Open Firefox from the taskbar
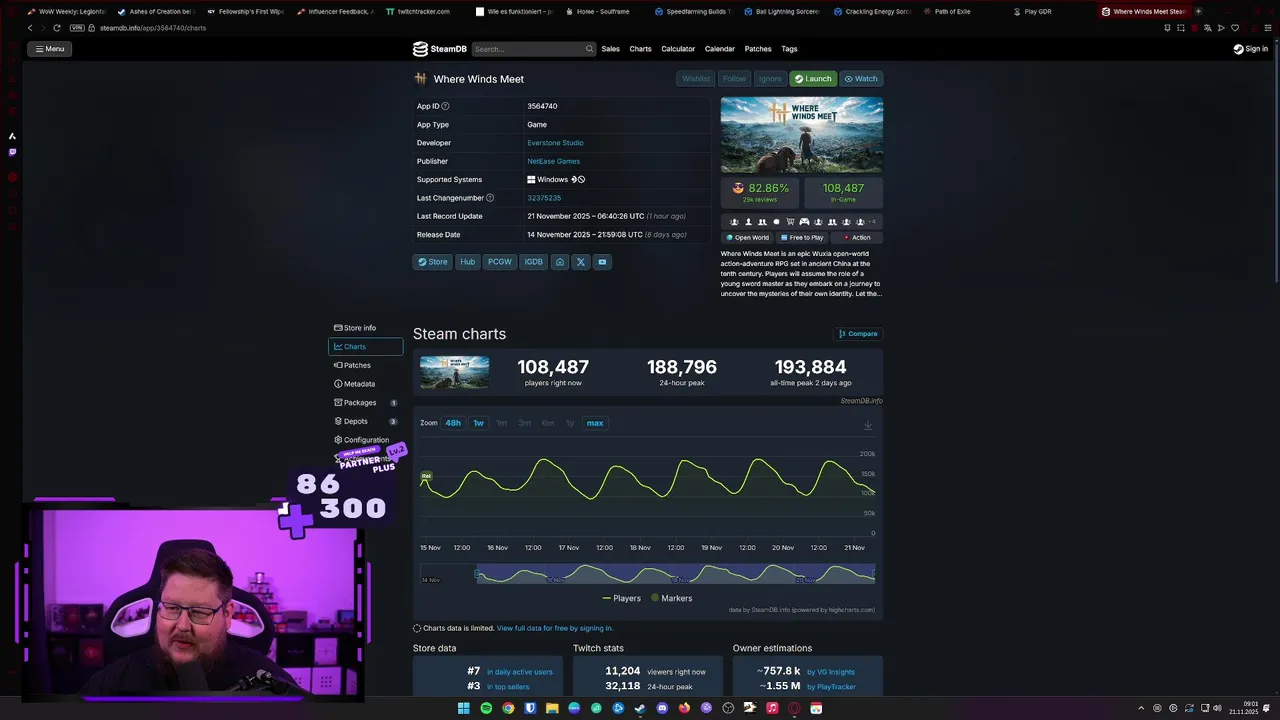Viewport: 1280px width, 720px height. (684, 708)
